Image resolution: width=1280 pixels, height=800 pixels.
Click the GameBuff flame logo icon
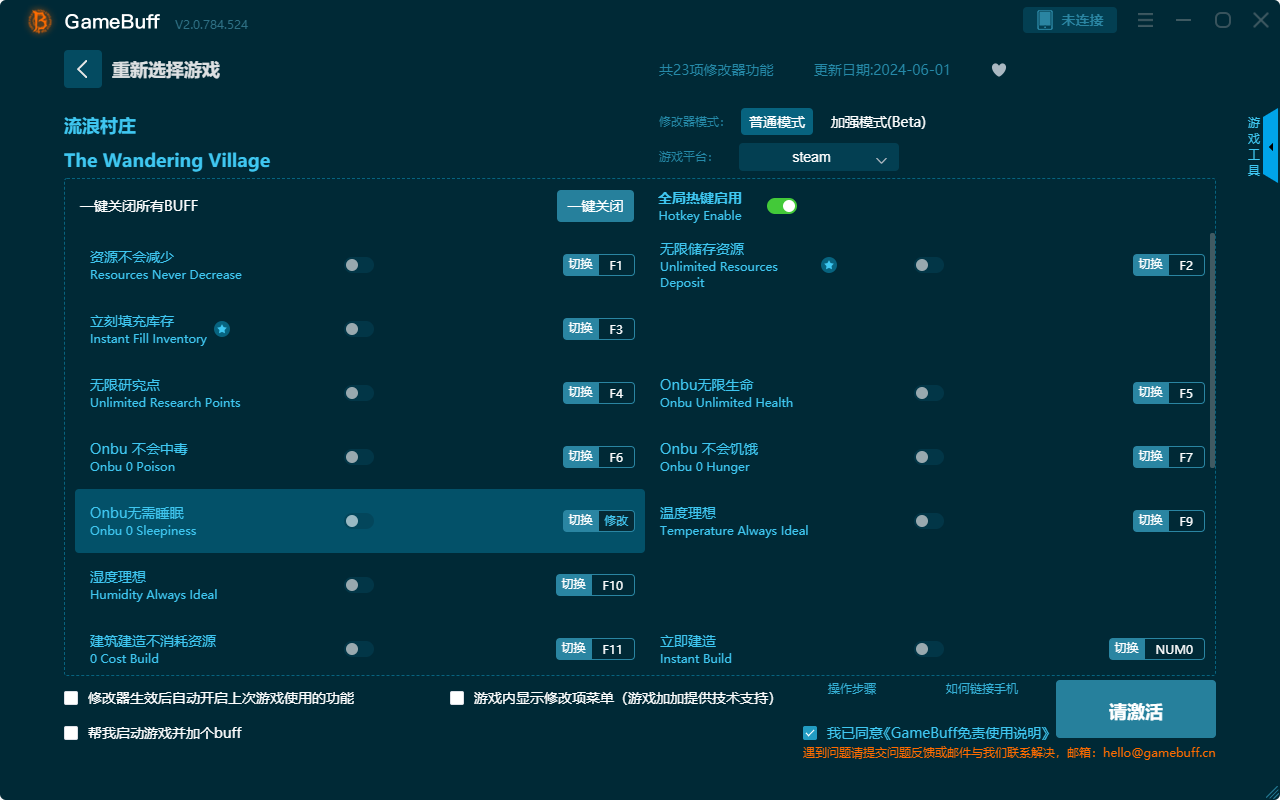coord(40,21)
